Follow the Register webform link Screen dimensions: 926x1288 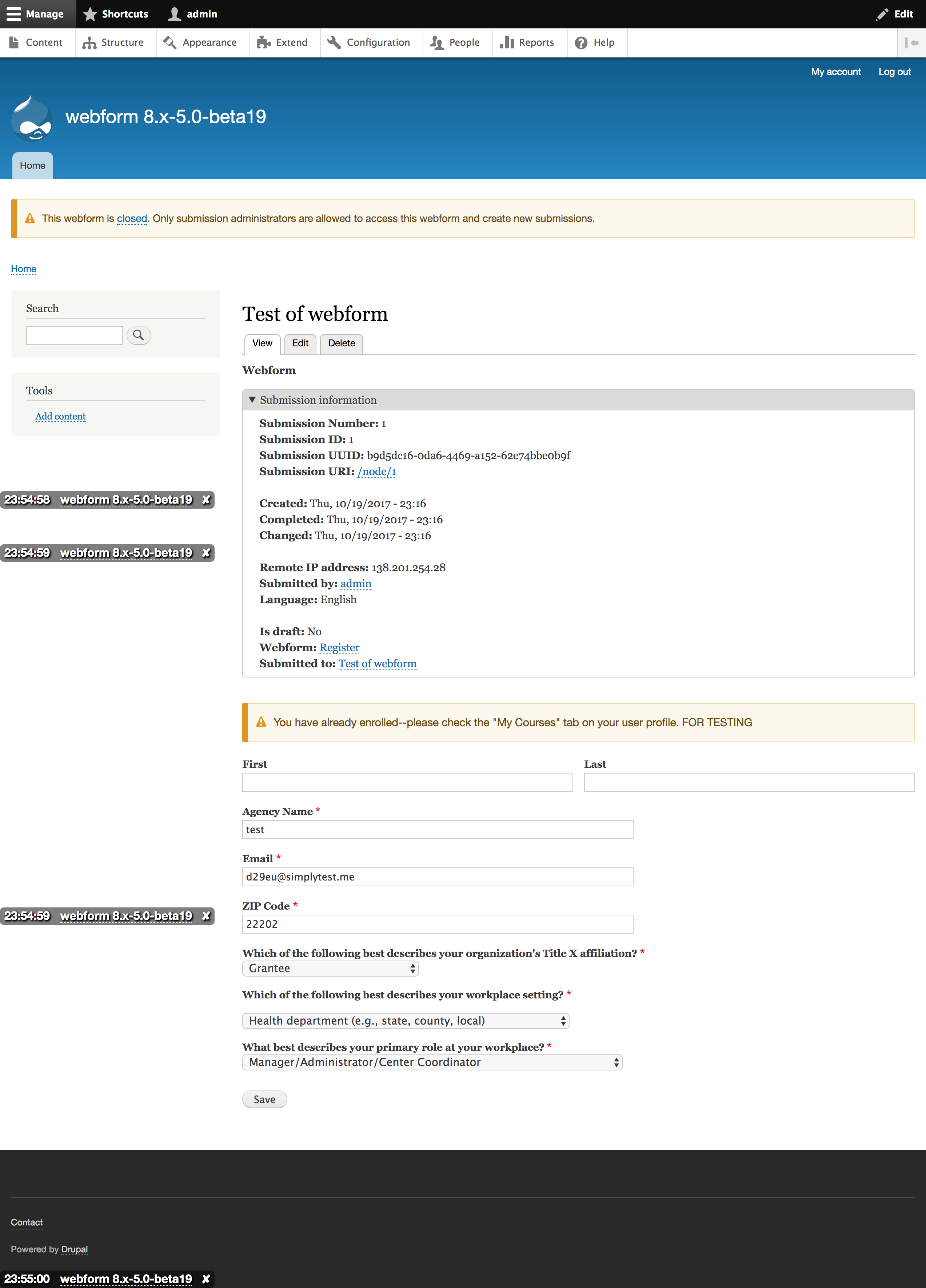coord(339,647)
